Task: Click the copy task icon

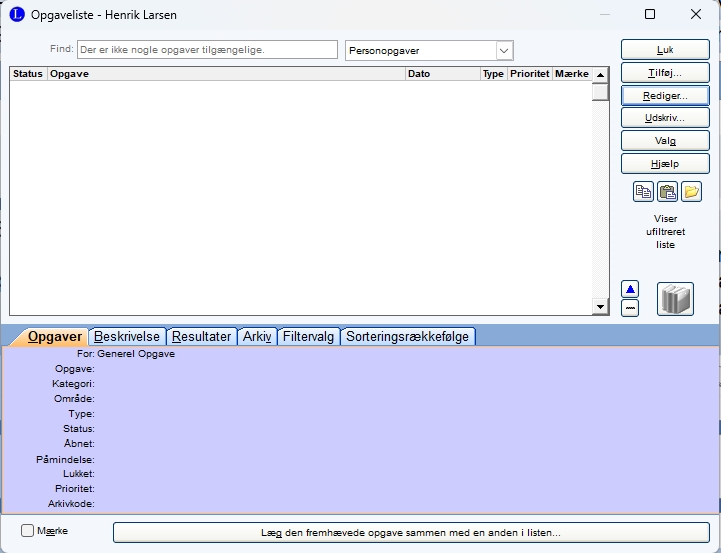Action: click(x=643, y=192)
